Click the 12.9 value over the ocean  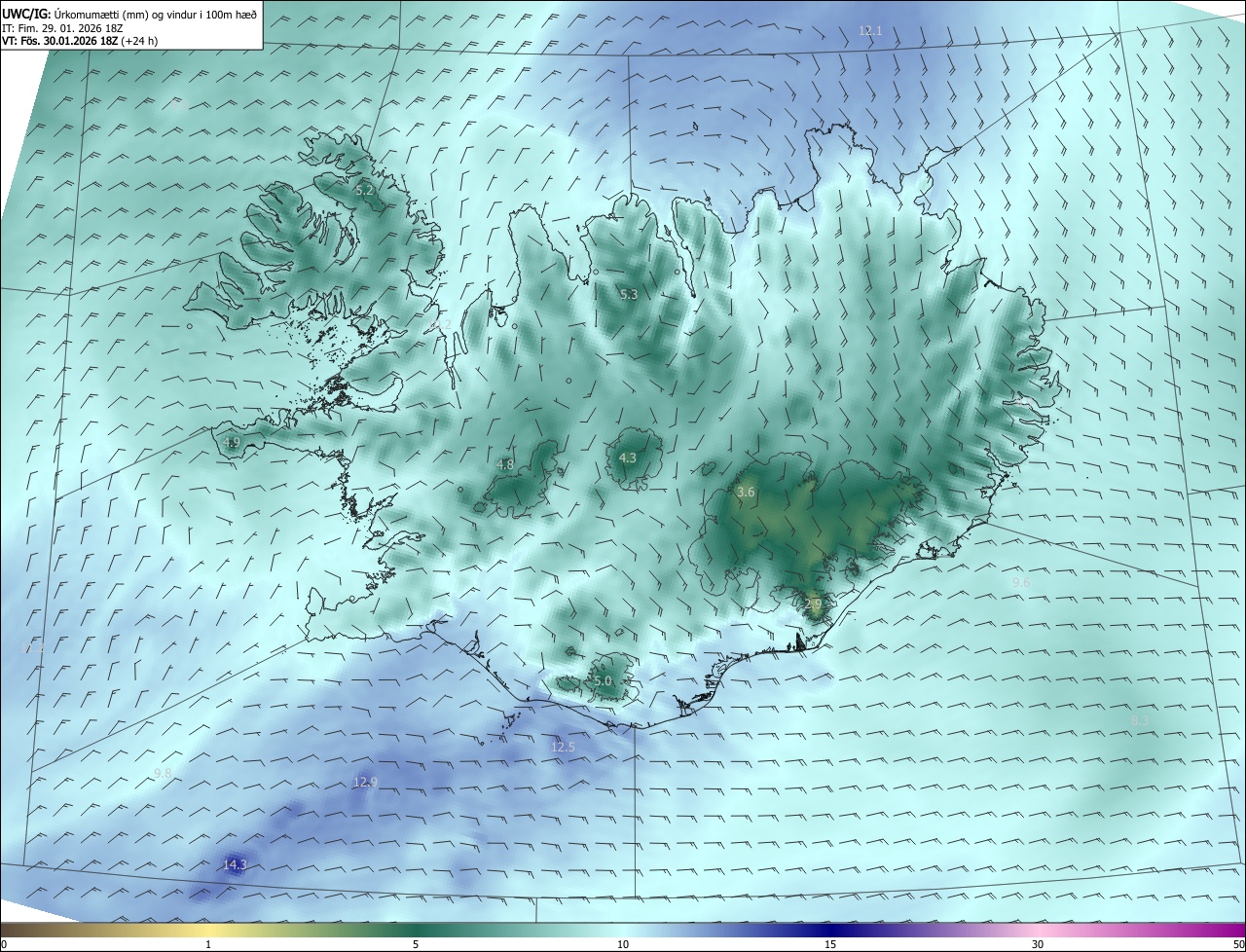coord(365,782)
